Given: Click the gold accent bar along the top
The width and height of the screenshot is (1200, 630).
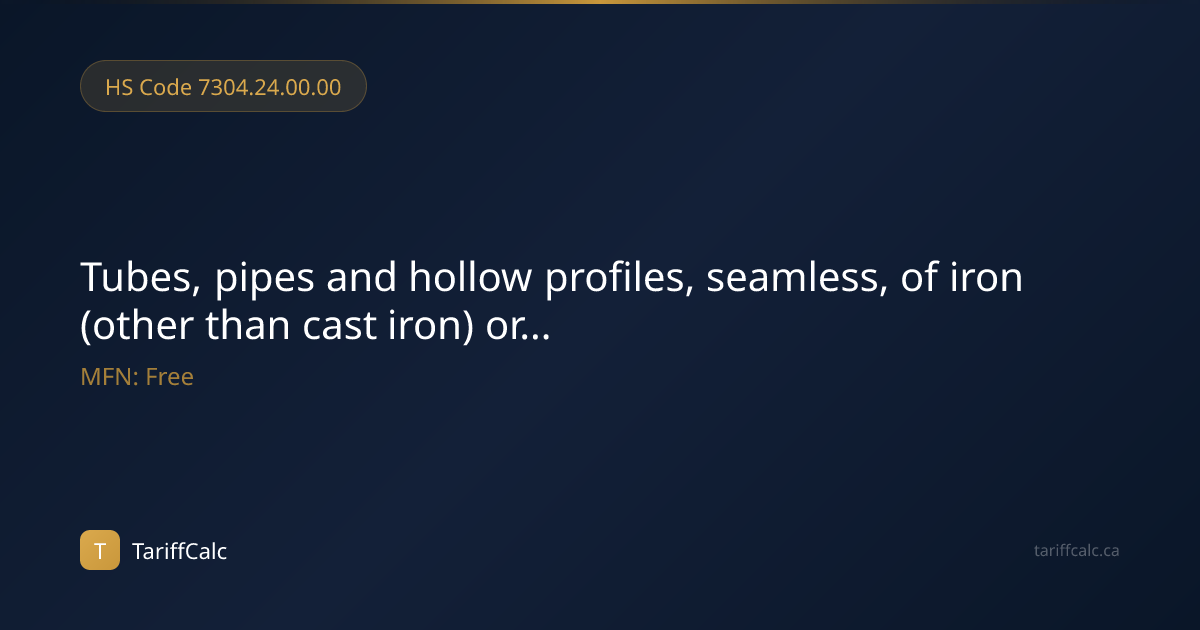Looking at the screenshot, I should (600, 2).
